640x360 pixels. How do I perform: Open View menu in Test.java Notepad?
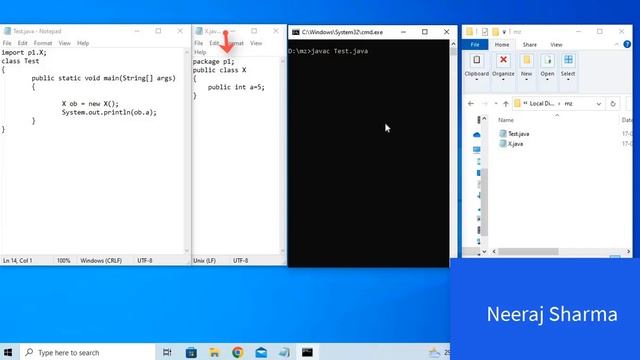[x=64, y=43]
